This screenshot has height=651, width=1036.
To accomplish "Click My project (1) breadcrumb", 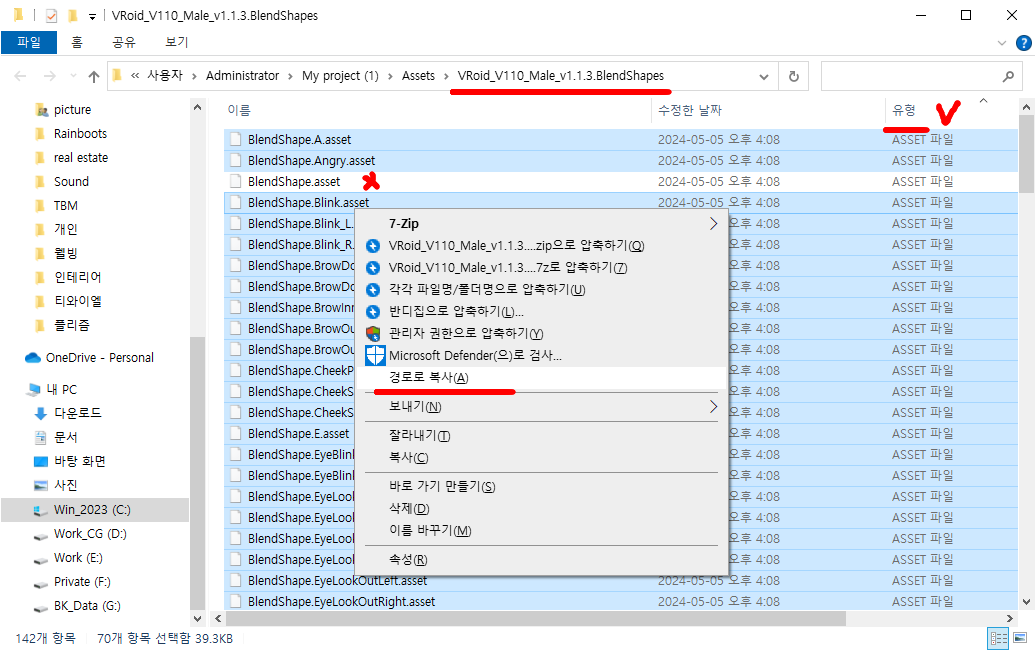I will [x=340, y=76].
